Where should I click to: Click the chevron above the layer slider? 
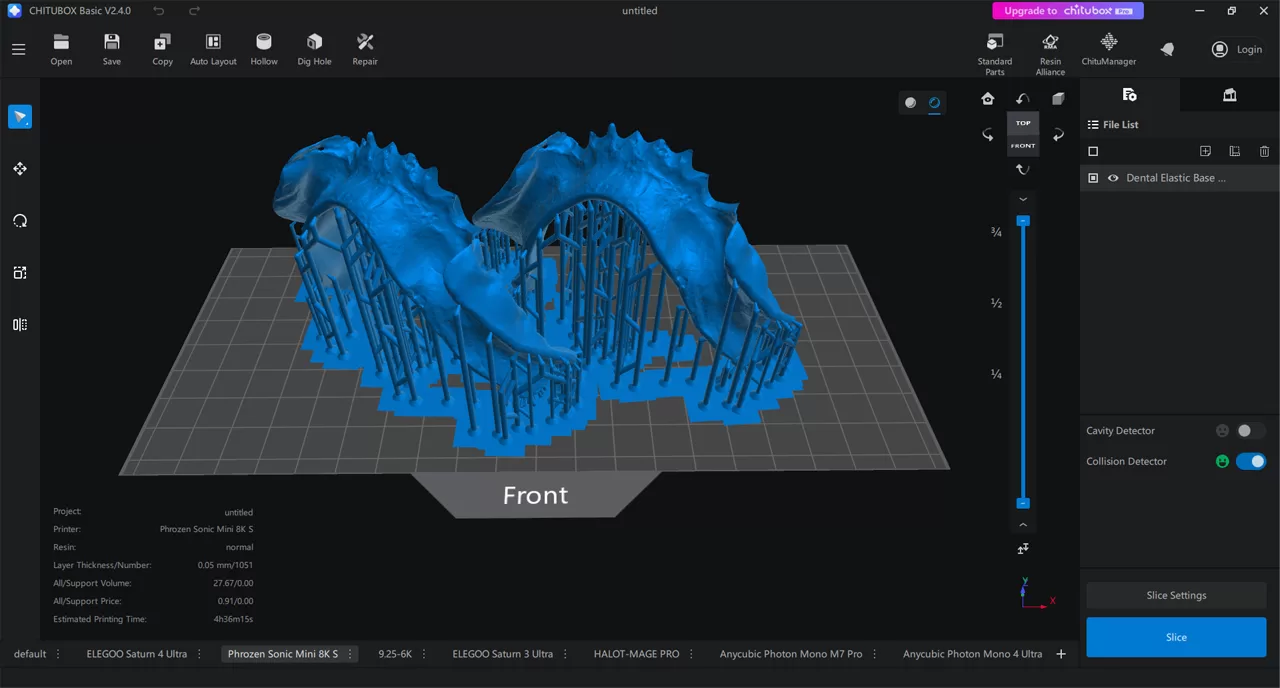(1023, 199)
